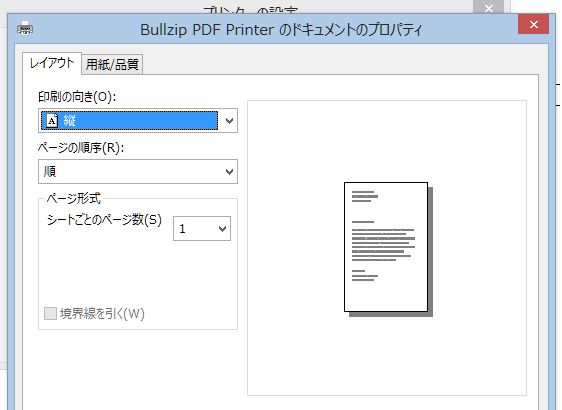Click the value 1 in pages per sheet
The image size is (562, 410).
(182, 229)
